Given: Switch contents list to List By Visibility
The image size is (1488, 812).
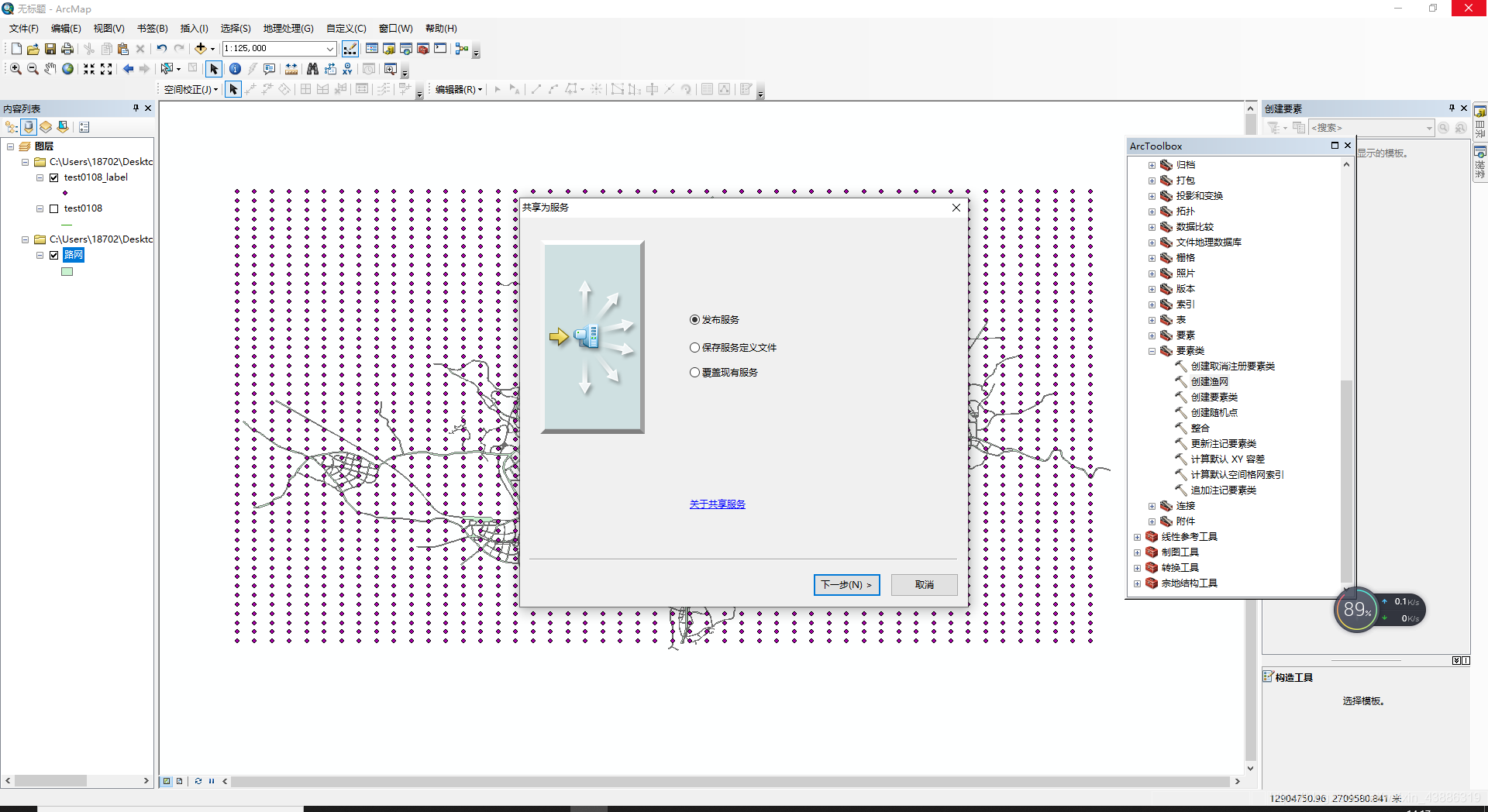Looking at the screenshot, I should 46,127.
